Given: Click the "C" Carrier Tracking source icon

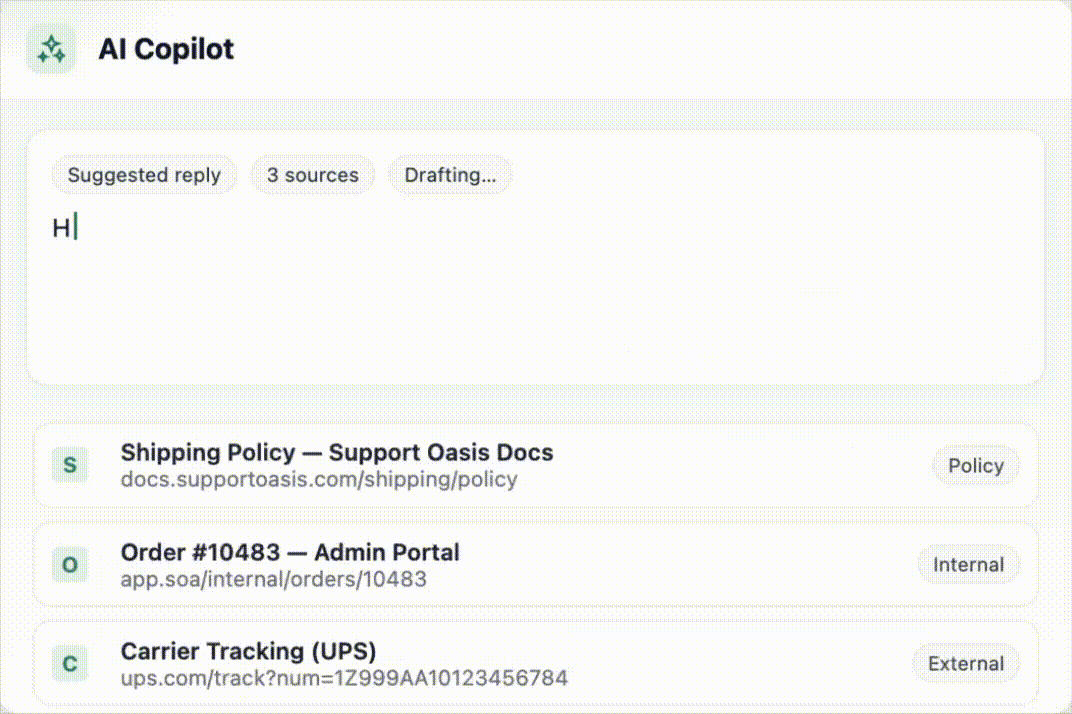Looking at the screenshot, I should (x=69, y=663).
